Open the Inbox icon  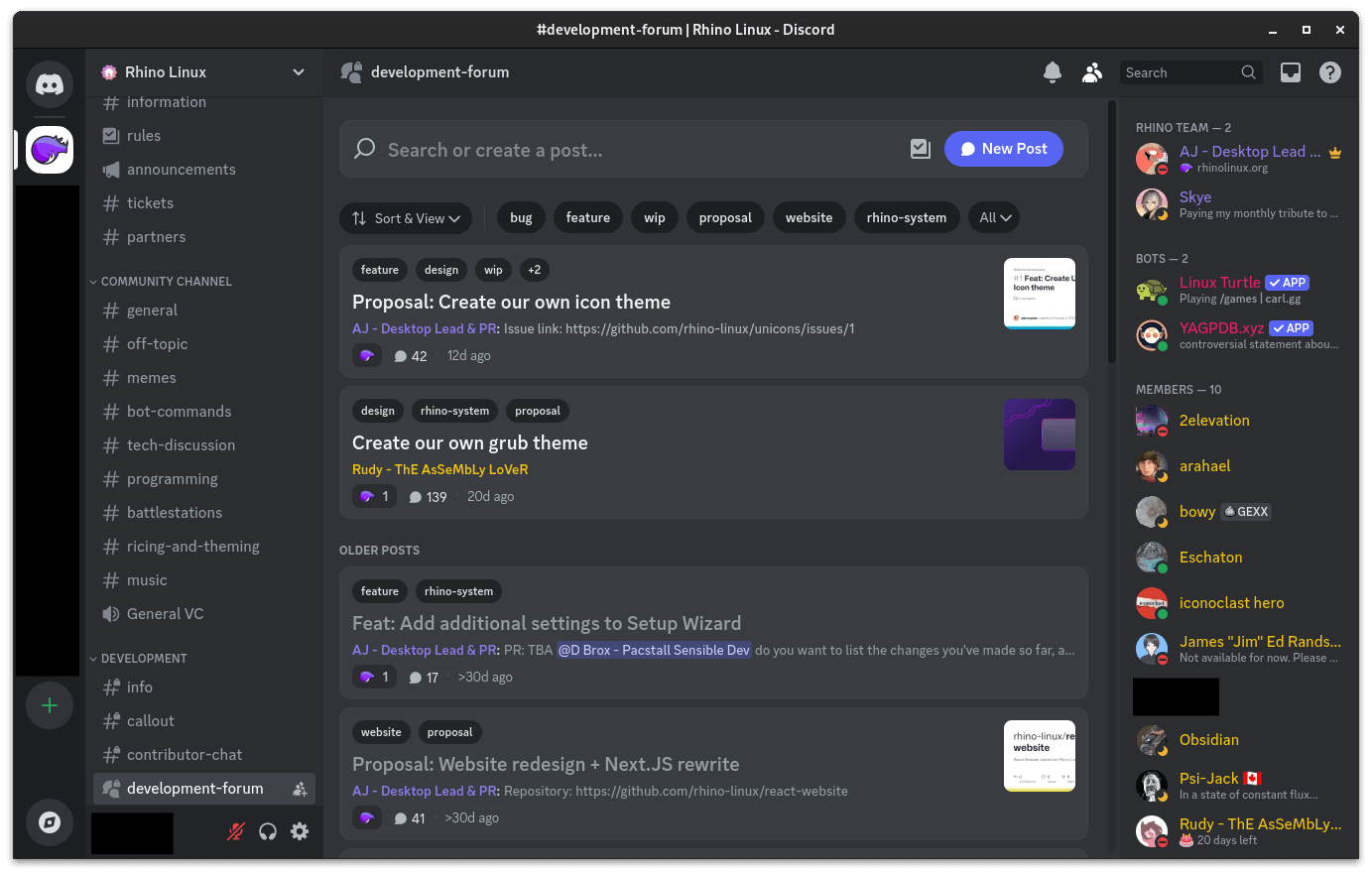coord(1291,71)
